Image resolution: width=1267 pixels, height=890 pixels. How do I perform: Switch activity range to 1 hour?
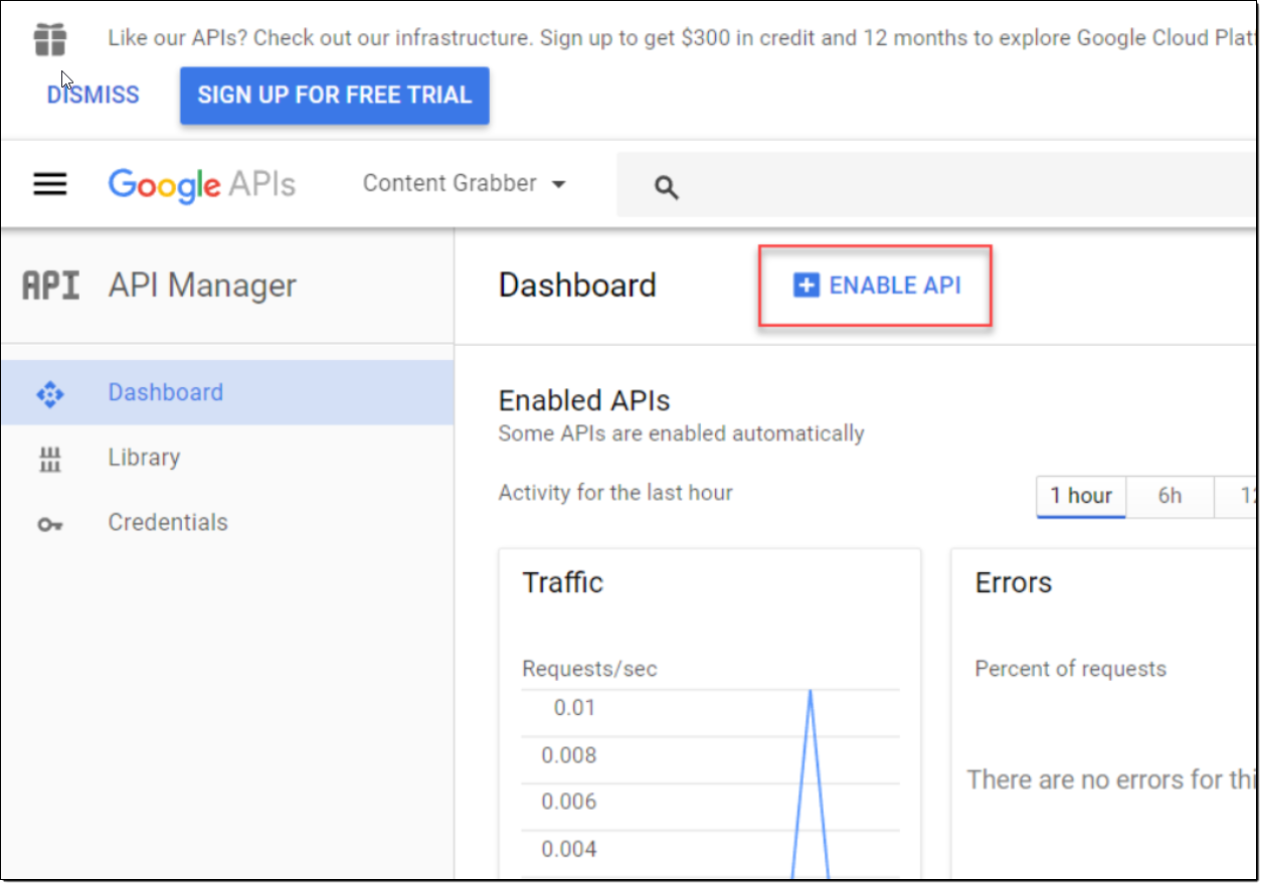click(1081, 496)
